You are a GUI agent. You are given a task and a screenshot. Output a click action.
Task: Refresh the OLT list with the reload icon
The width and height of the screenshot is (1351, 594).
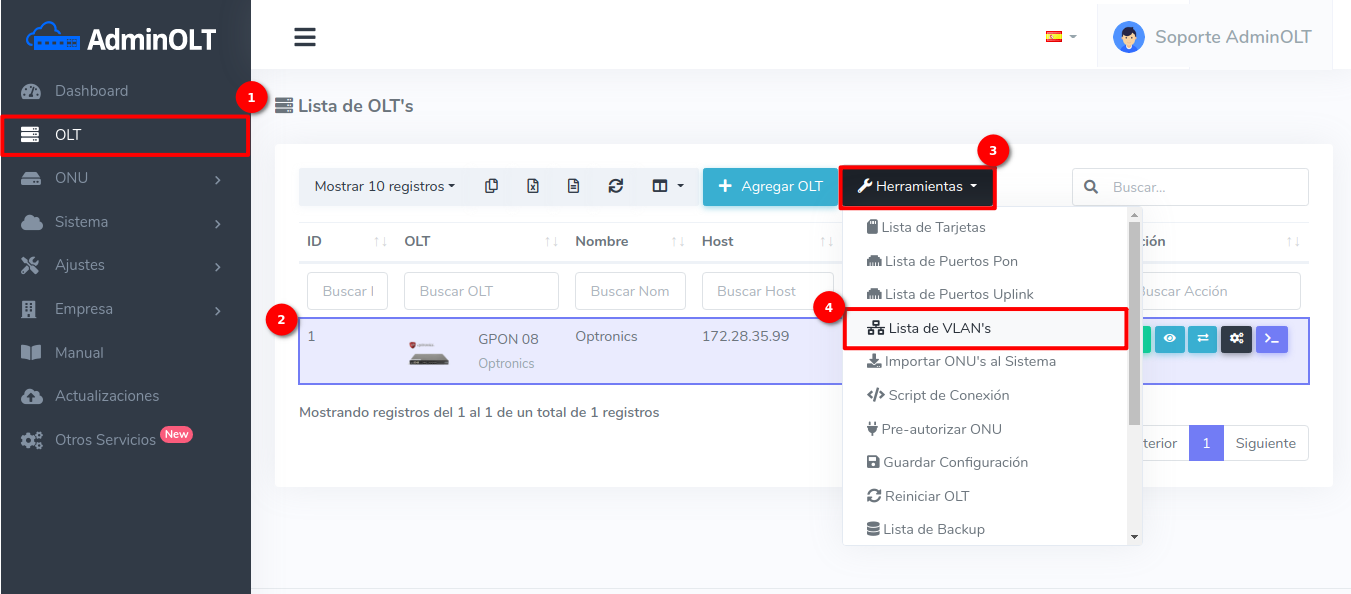(616, 186)
